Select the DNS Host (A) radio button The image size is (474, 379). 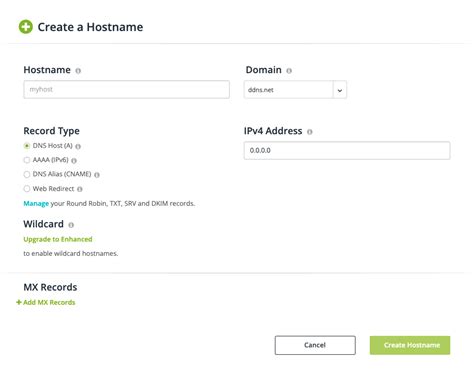pyautogui.click(x=27, y=146)
